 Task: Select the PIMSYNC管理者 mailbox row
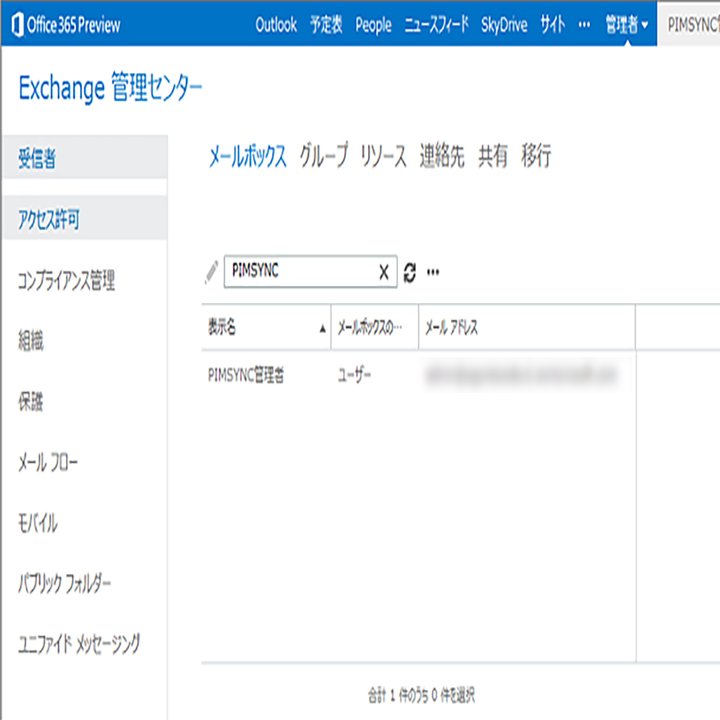[419, 376]
